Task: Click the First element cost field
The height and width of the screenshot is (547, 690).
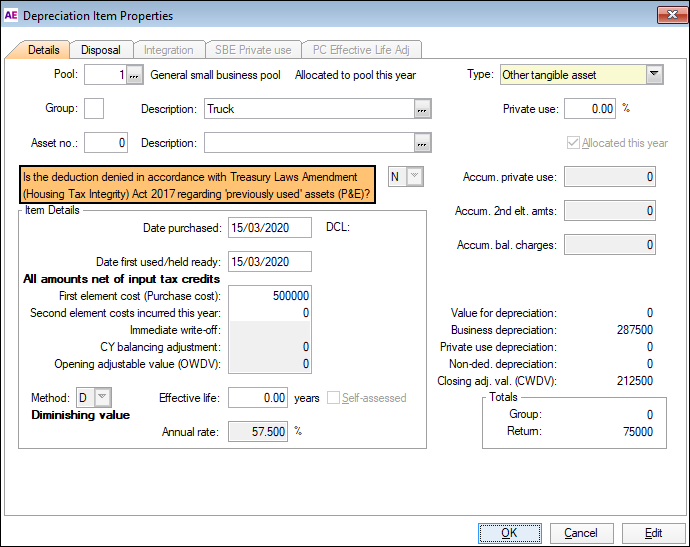Action: pos(270,296)
